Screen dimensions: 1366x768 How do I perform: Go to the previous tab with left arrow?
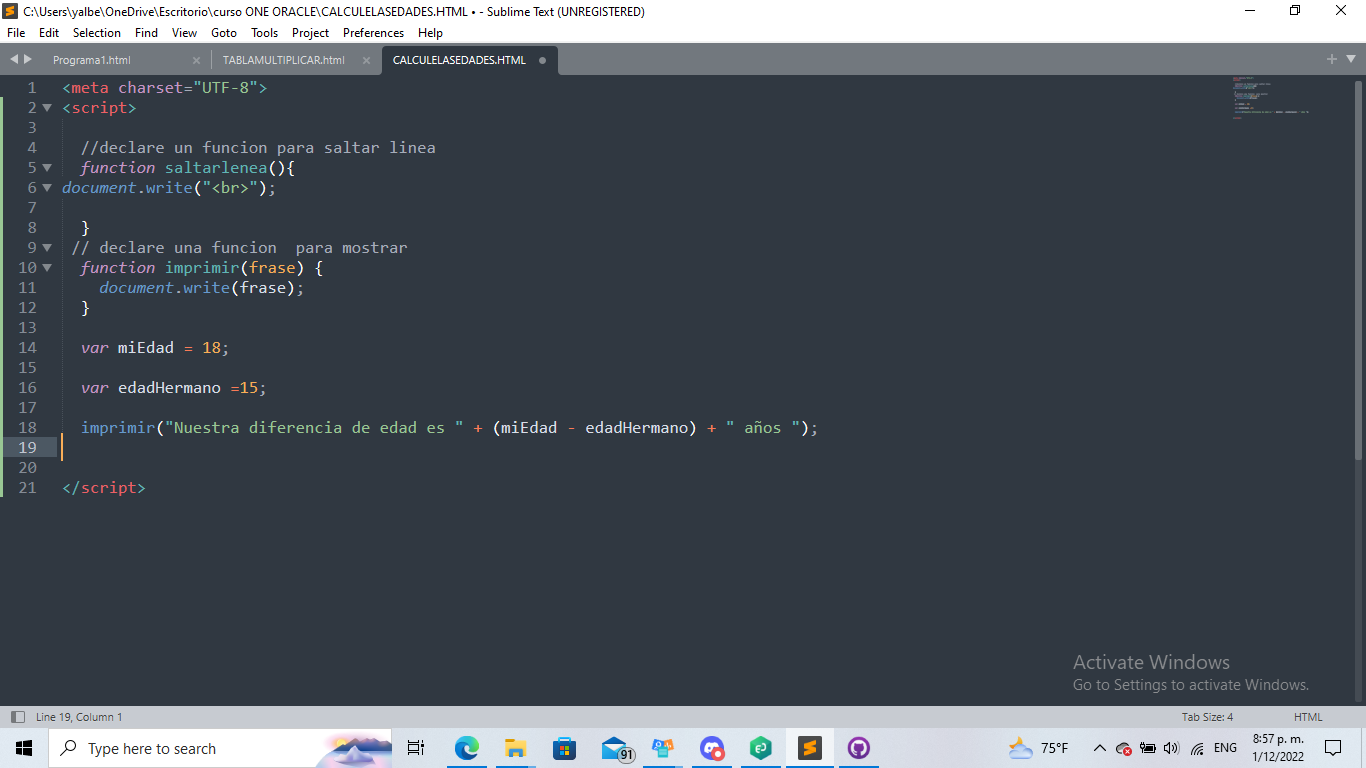[14, 60]
